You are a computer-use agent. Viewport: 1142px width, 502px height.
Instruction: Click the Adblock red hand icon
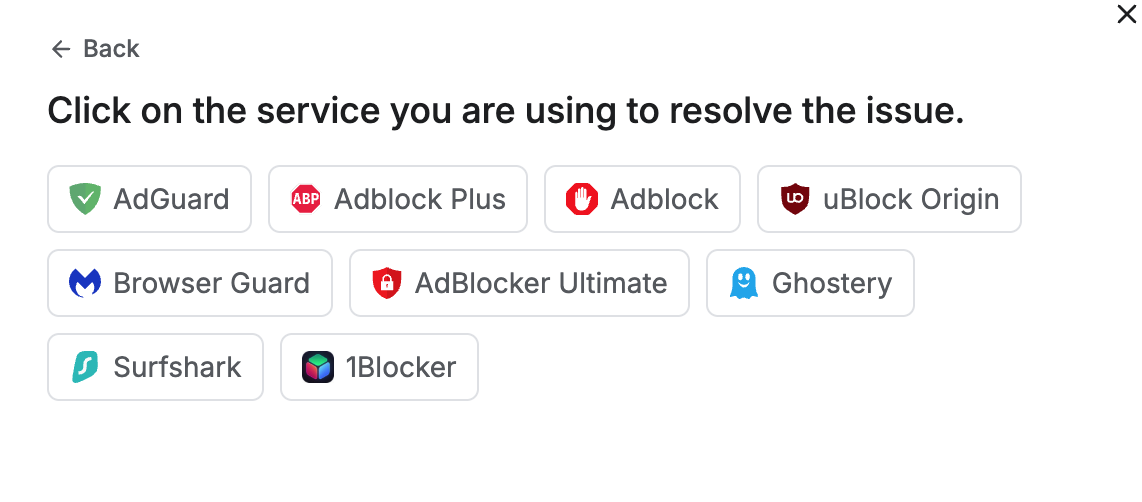click(581, 199)
